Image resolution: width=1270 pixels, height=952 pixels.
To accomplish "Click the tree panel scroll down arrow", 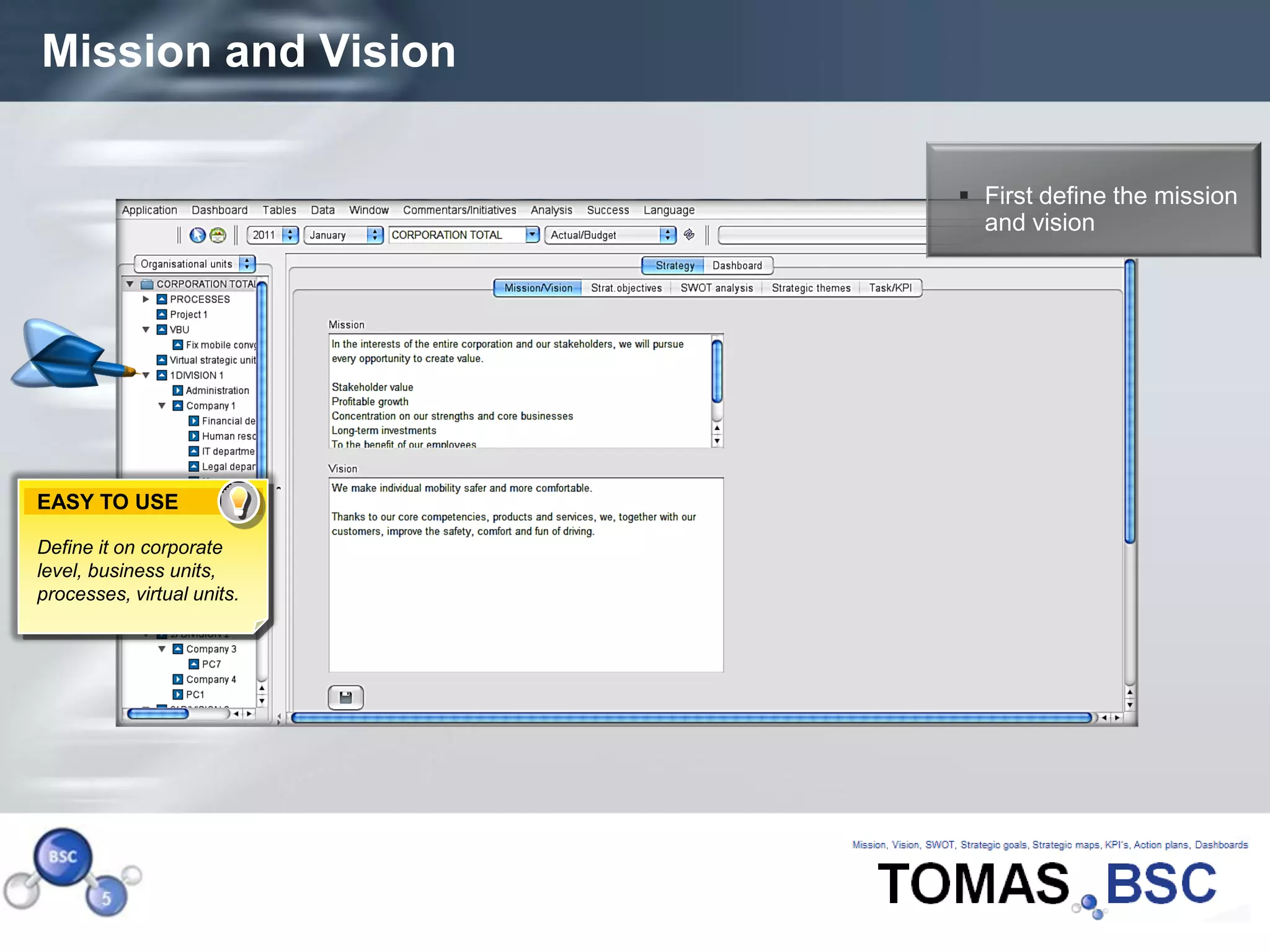I will 262,701.
